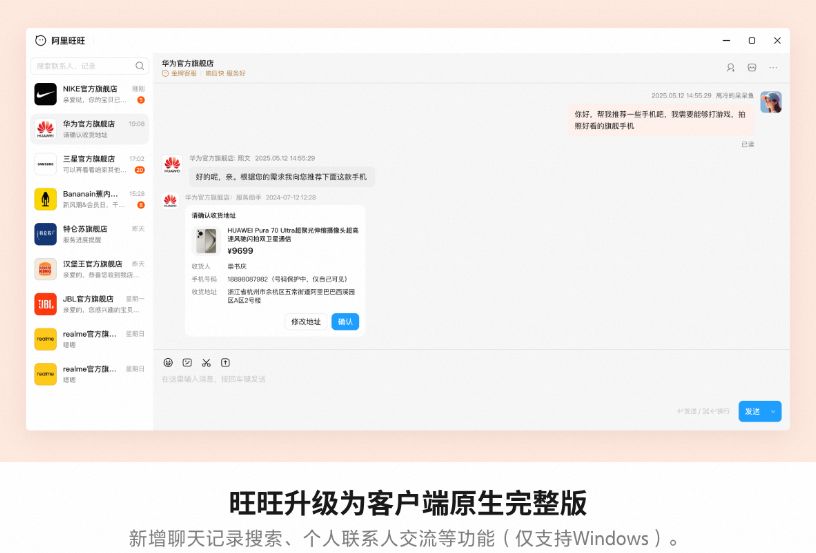Screen dimensions: 816x553
Task: Click Huawei avatar beside the 好的呢 message
Action: [x=172, y=164]
